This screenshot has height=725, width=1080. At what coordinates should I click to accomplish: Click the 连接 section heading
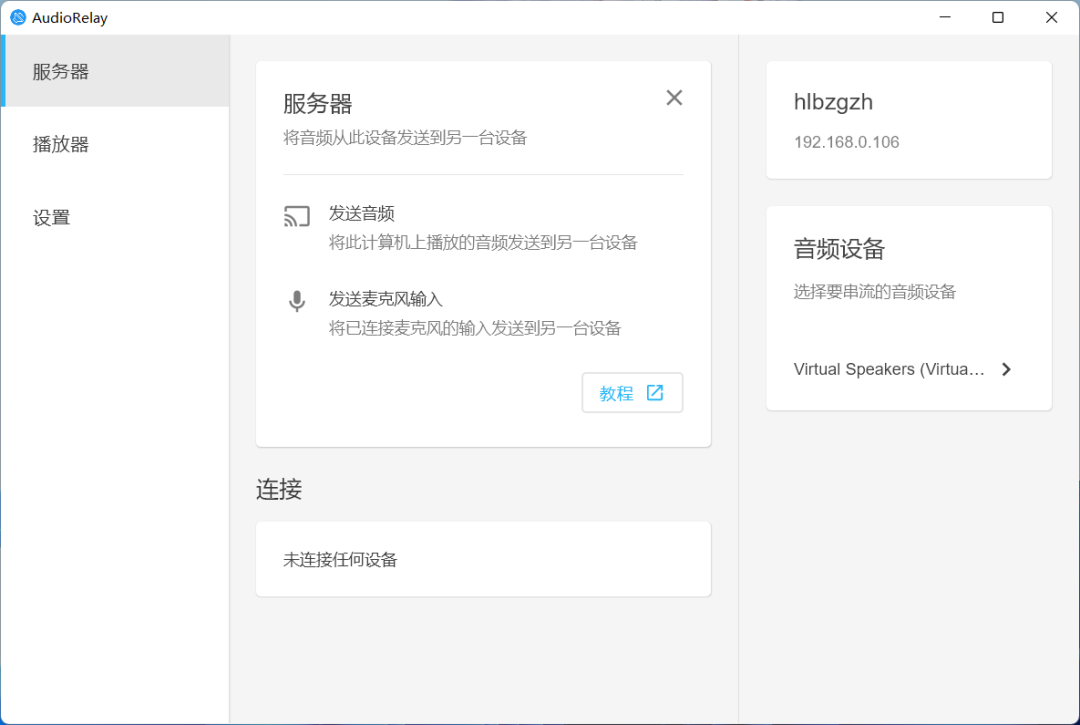tap(279, 490)
